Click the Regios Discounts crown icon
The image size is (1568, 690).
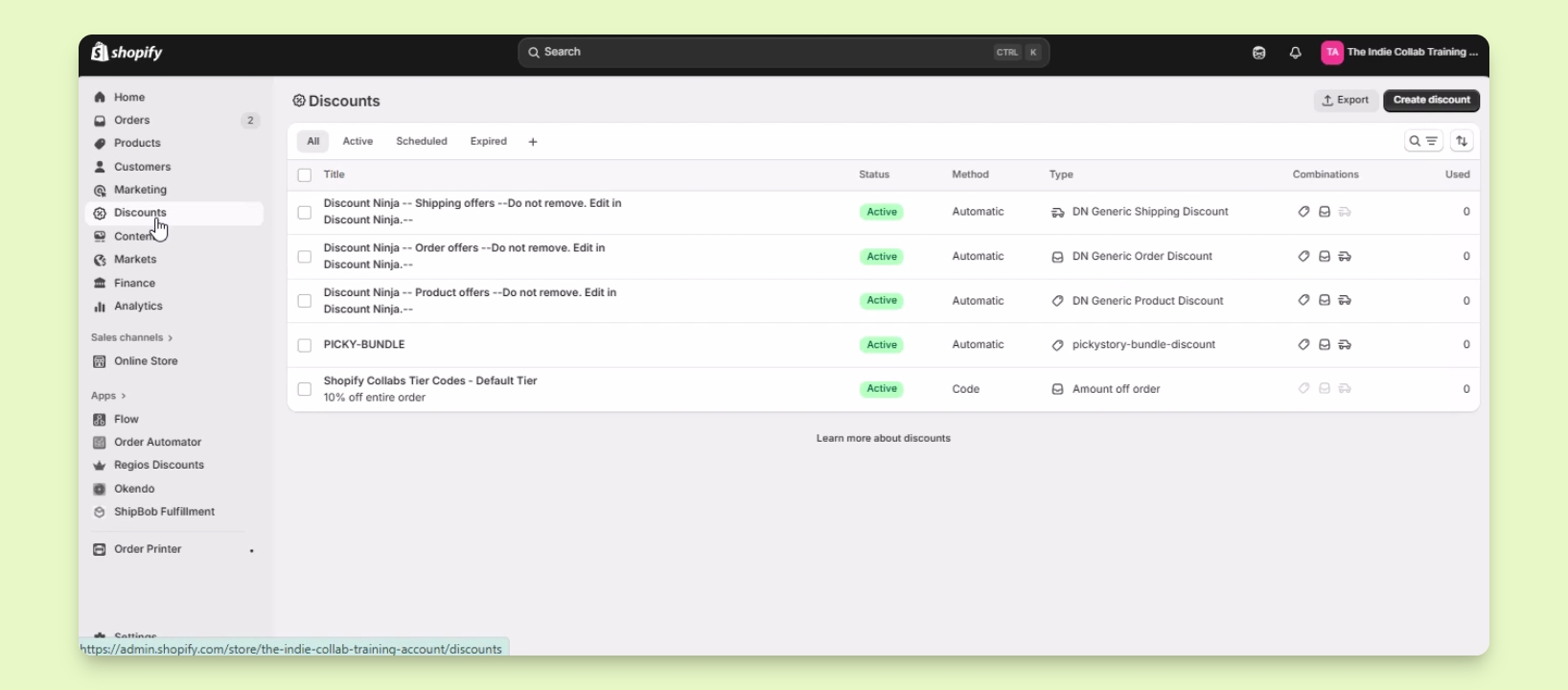click(x=100, y=466)
